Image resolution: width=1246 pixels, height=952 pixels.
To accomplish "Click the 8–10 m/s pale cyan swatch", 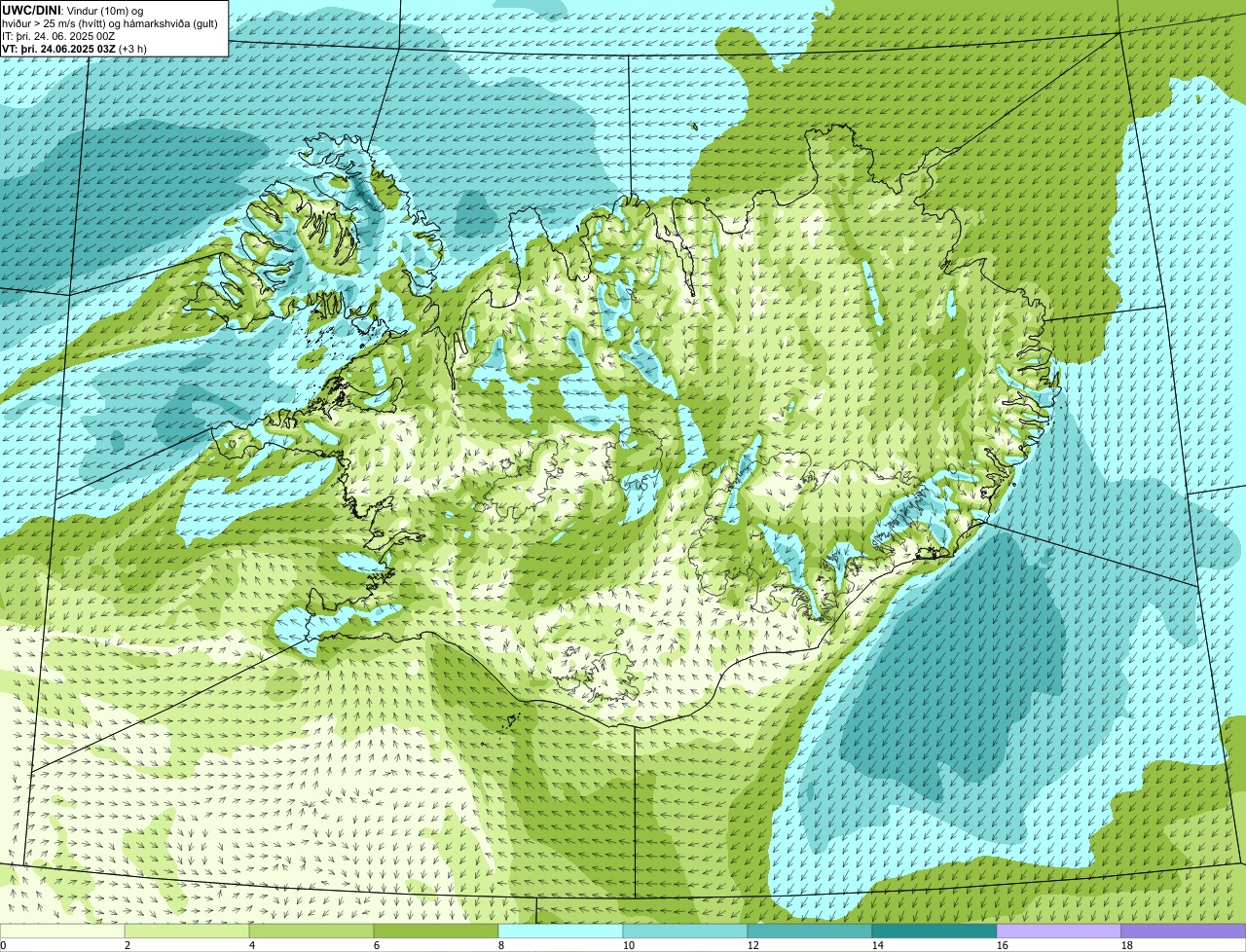I will [561, 932].
